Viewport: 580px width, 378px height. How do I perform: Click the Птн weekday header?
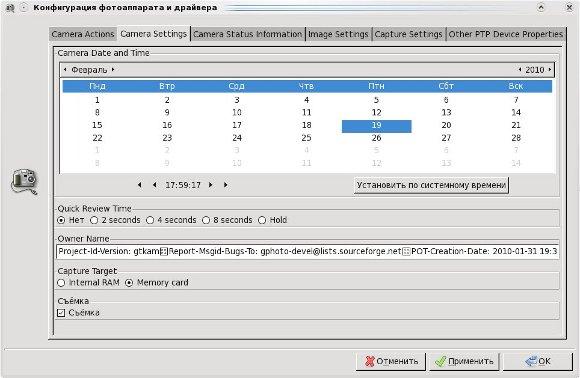point(377,86)
